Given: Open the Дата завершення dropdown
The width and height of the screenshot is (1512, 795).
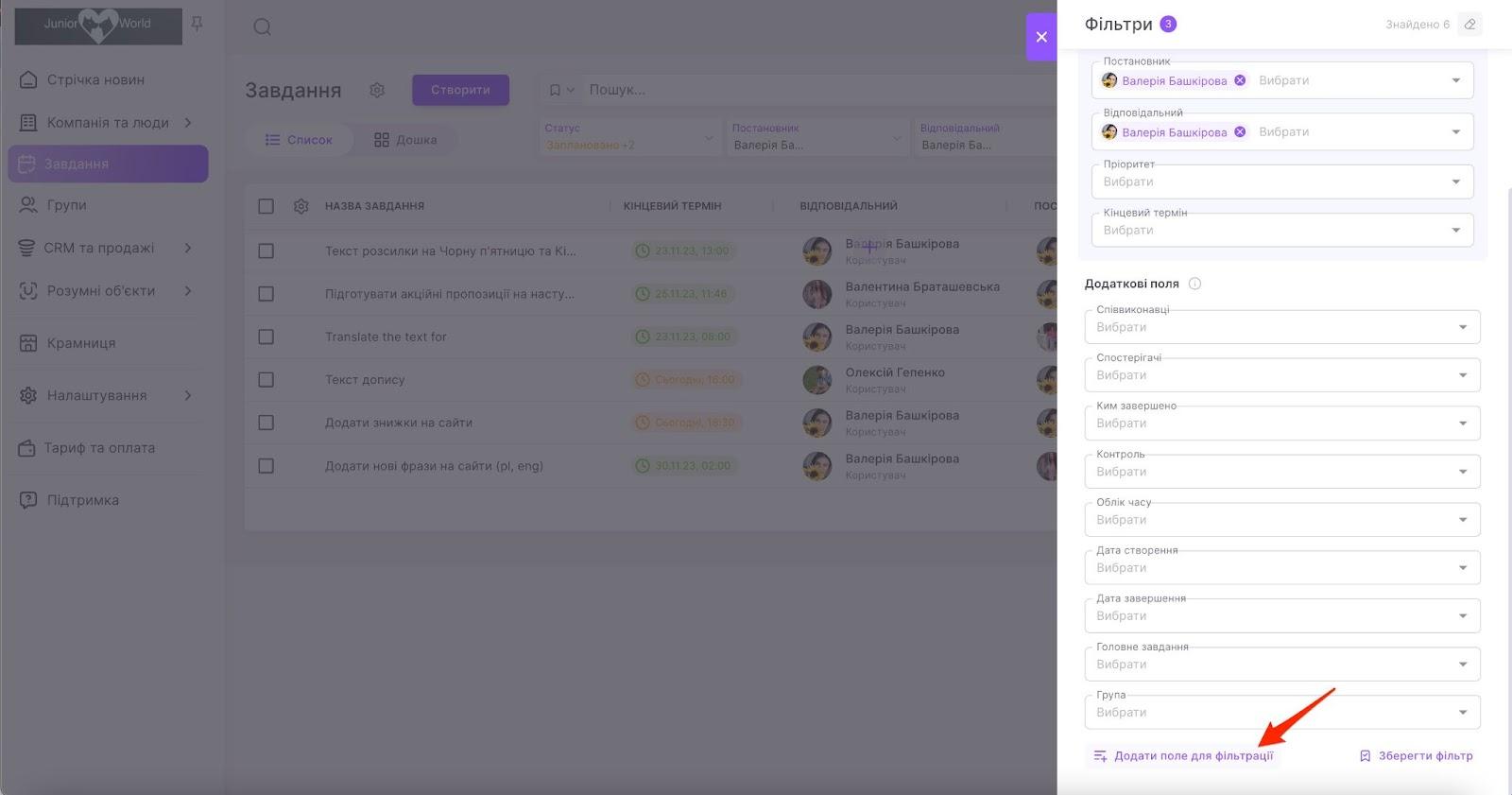Looking at the screenshot, I should (x=1282, y=616).
